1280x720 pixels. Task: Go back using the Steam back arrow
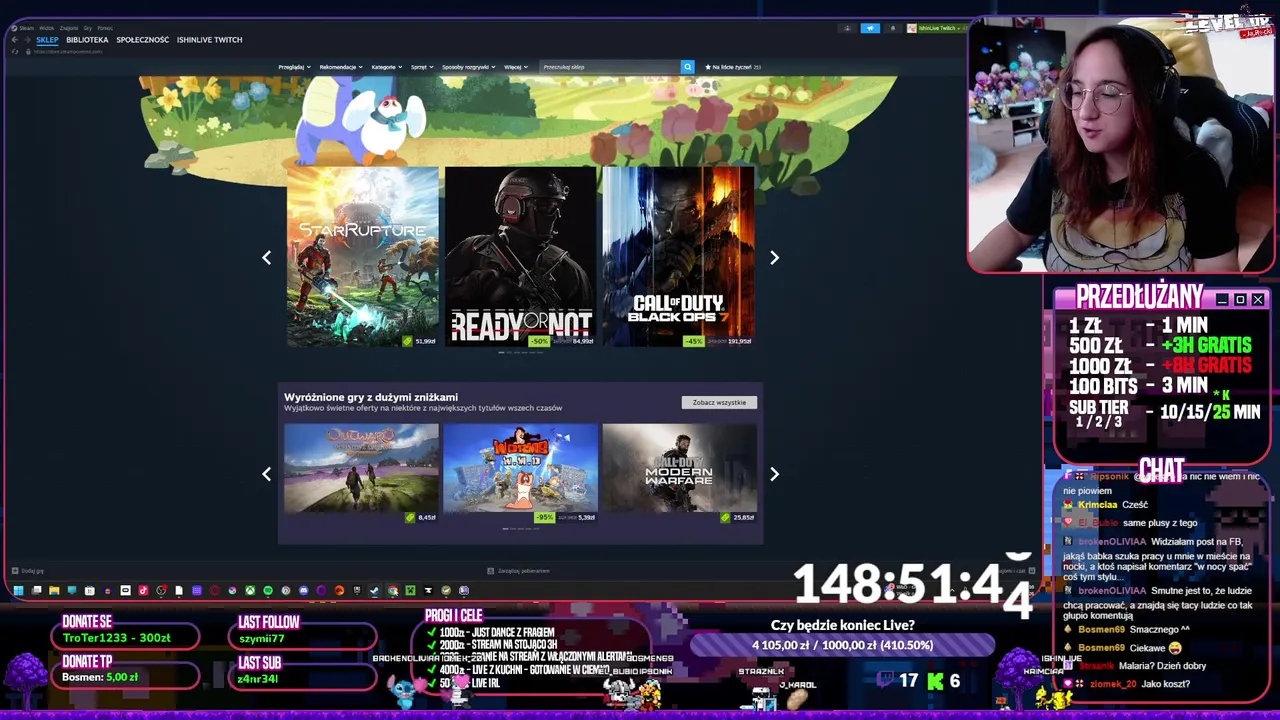point(15,40)
